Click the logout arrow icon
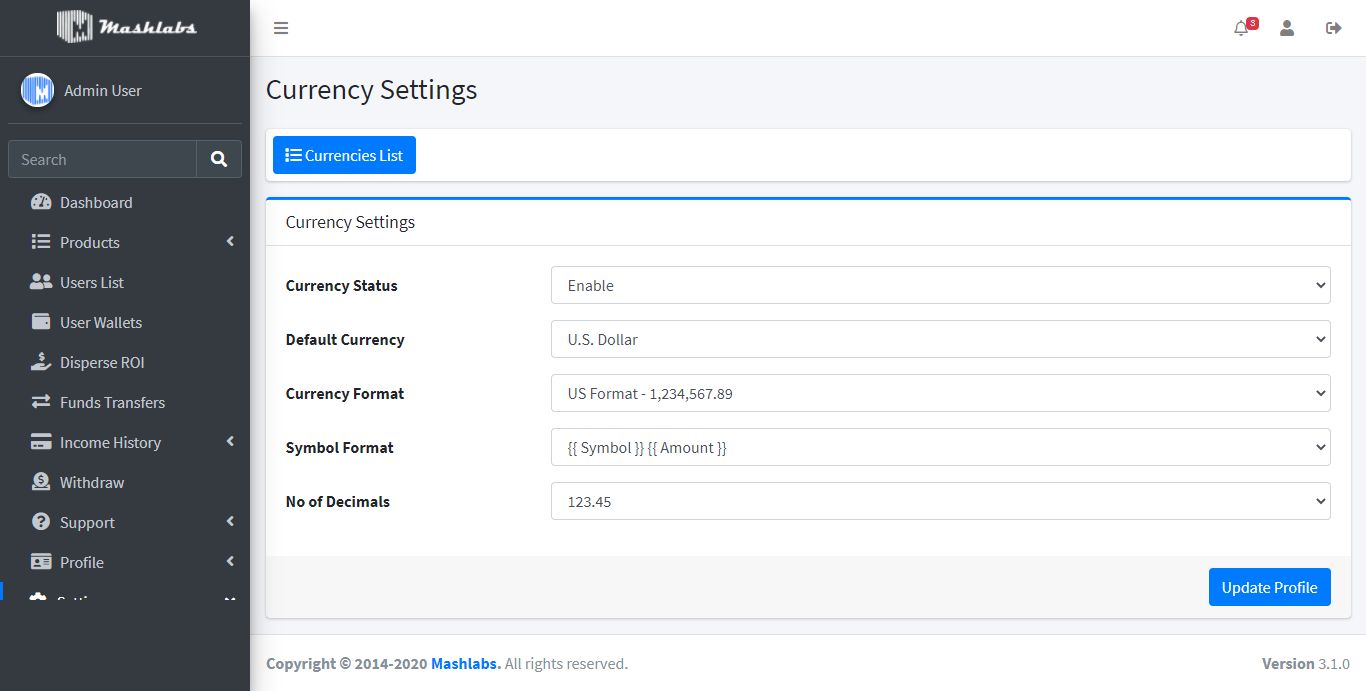The image size is (1366, 691). click(x=1333, y=28)
